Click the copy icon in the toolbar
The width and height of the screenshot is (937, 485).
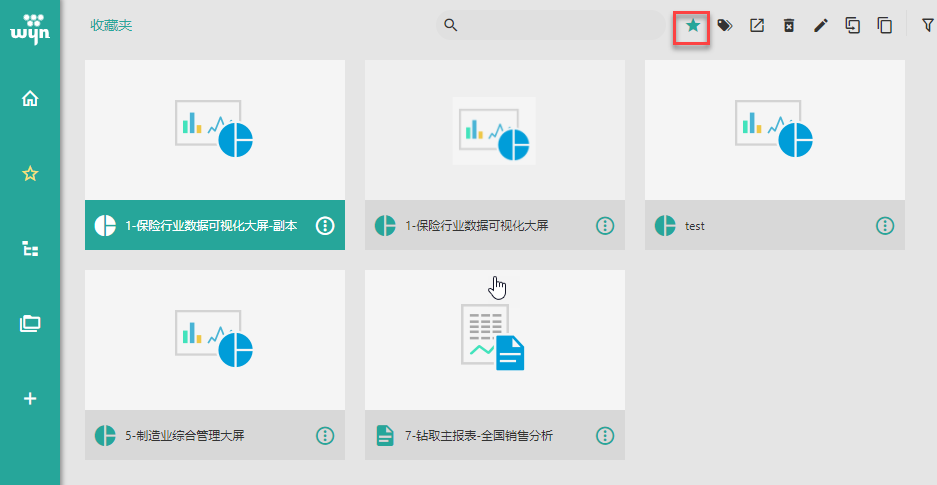coord(885,26)
